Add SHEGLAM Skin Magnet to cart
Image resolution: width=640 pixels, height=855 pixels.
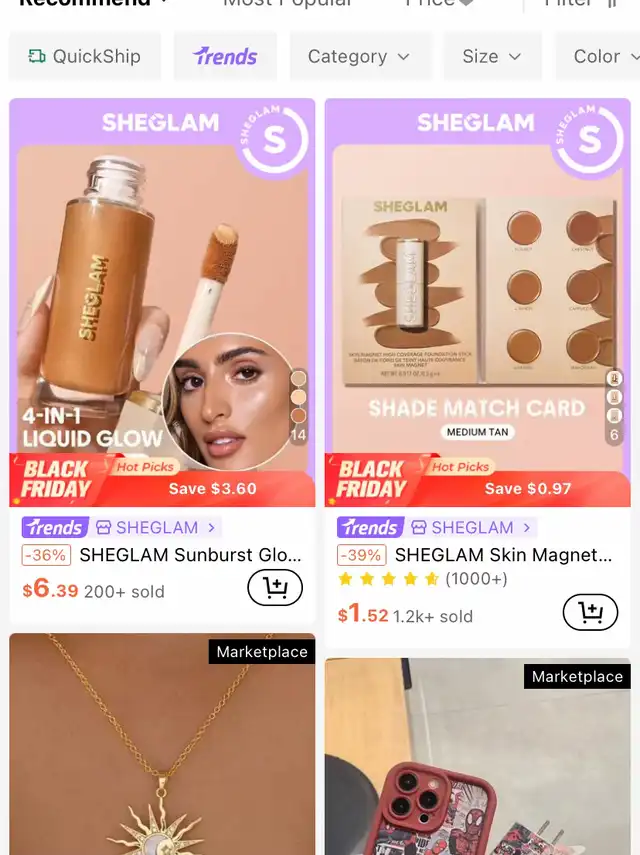(590, 612)
